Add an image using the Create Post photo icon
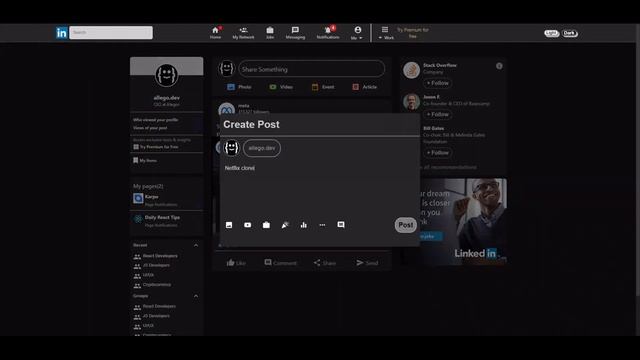 [x=229, y=225]
